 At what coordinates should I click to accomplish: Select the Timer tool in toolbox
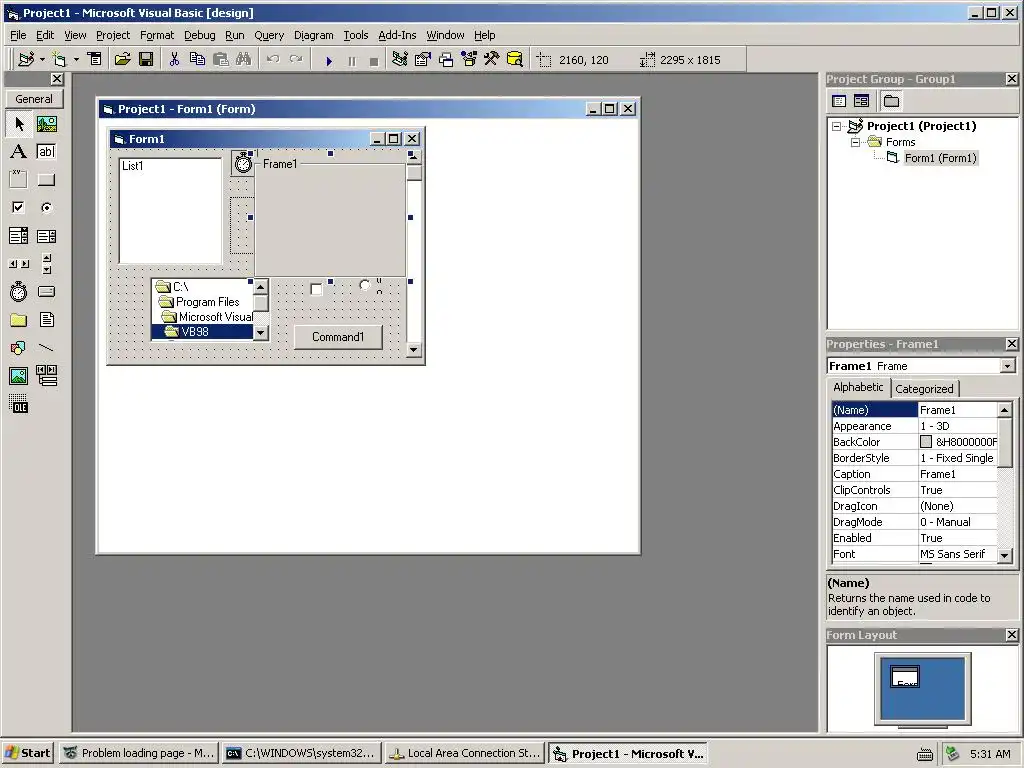[19, 292]
